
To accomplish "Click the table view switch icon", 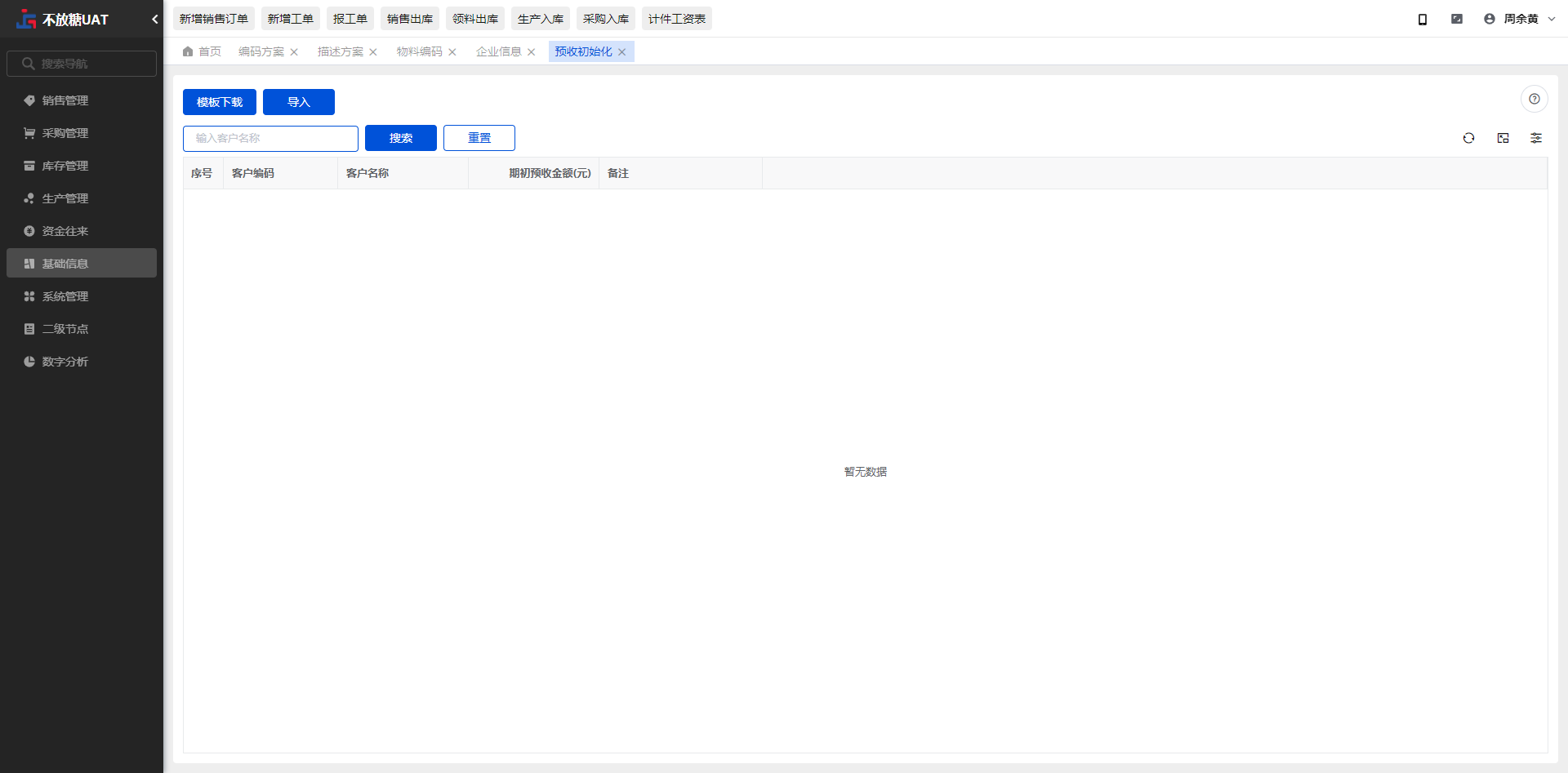I will pos(1503,138).
